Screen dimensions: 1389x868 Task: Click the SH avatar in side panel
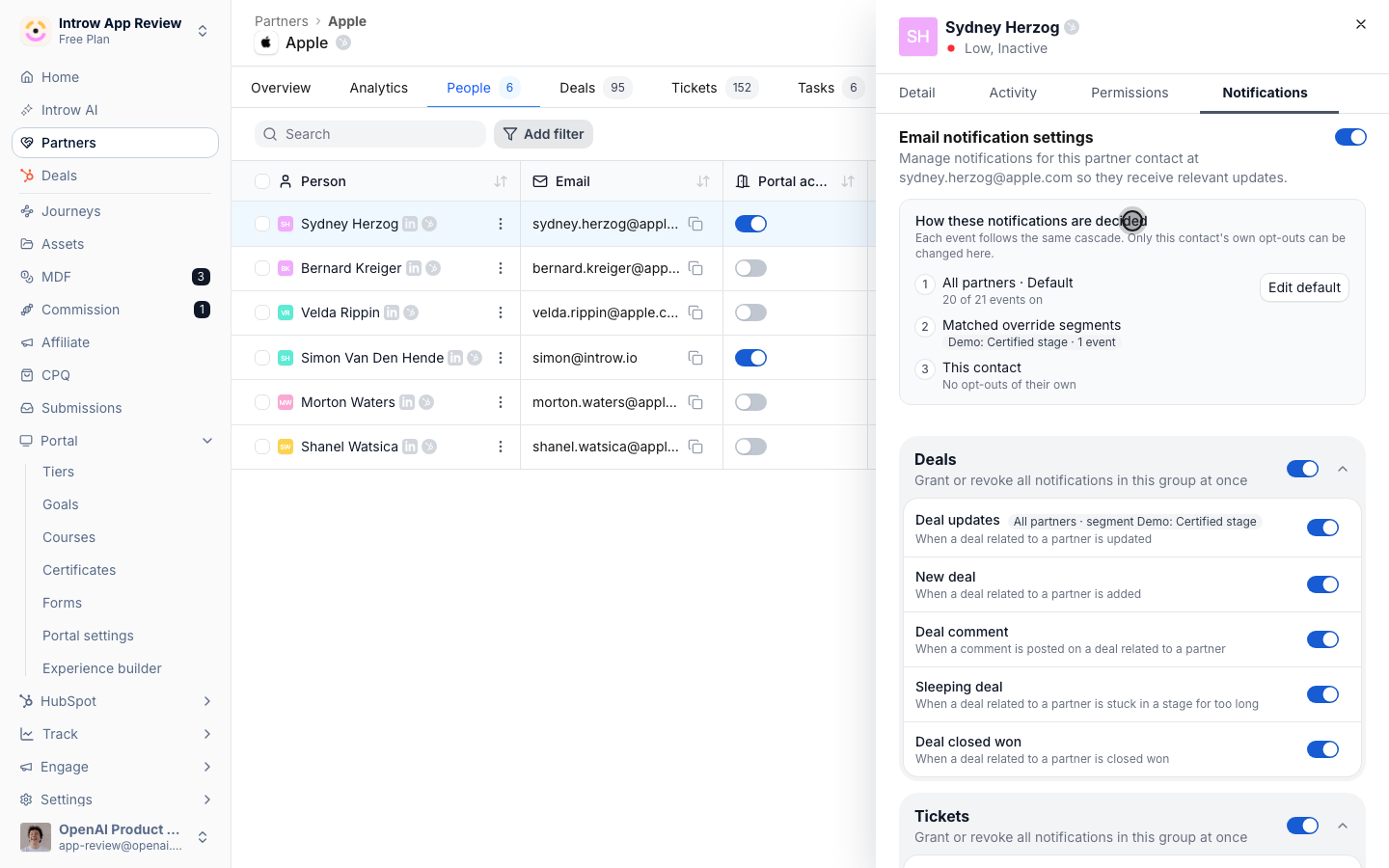[x=918, y=37]
